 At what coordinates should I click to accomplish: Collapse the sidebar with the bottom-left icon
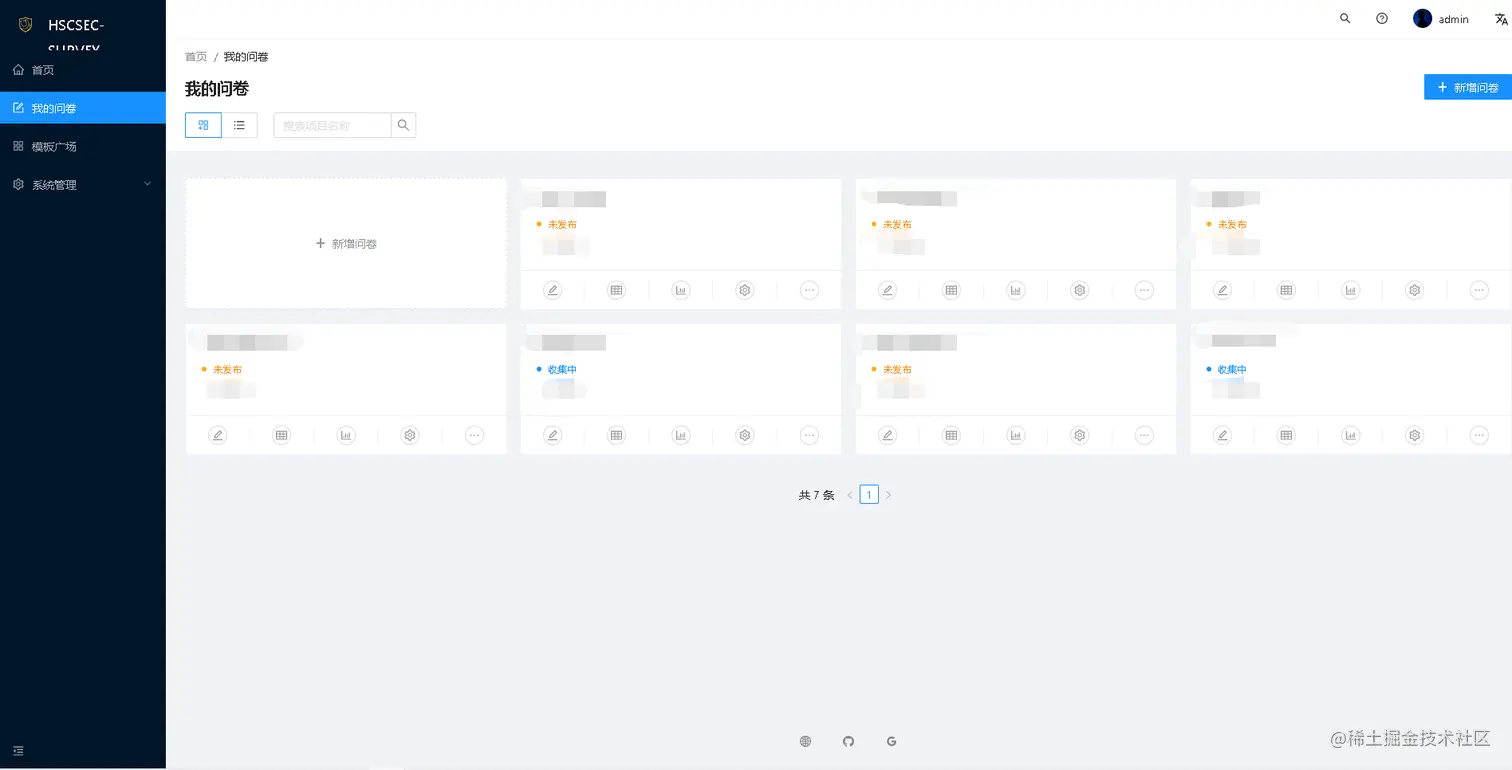18,750
